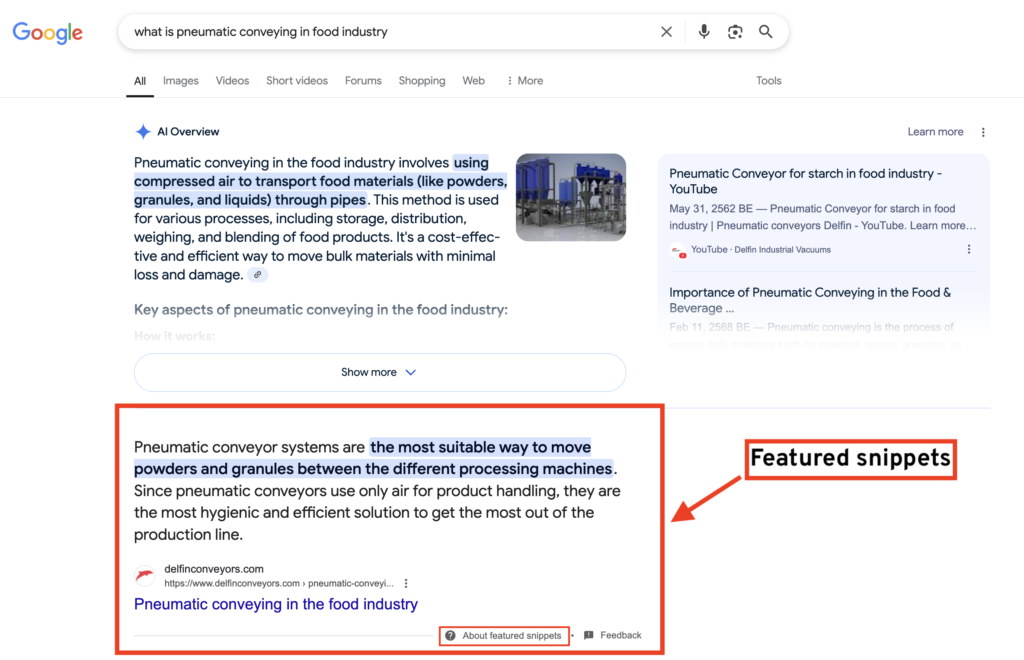The width and height of the screenshot is (1024, 660).
Task: Click the YouTube favicon in the side panel
Action: [x=678, y=250]
